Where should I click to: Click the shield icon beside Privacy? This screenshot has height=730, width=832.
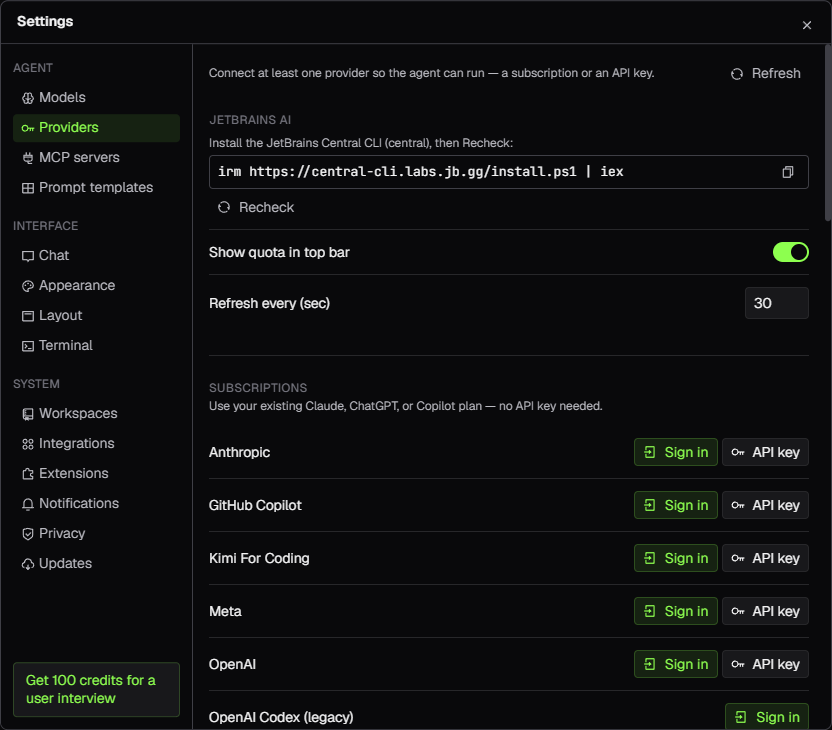[28, 534]
